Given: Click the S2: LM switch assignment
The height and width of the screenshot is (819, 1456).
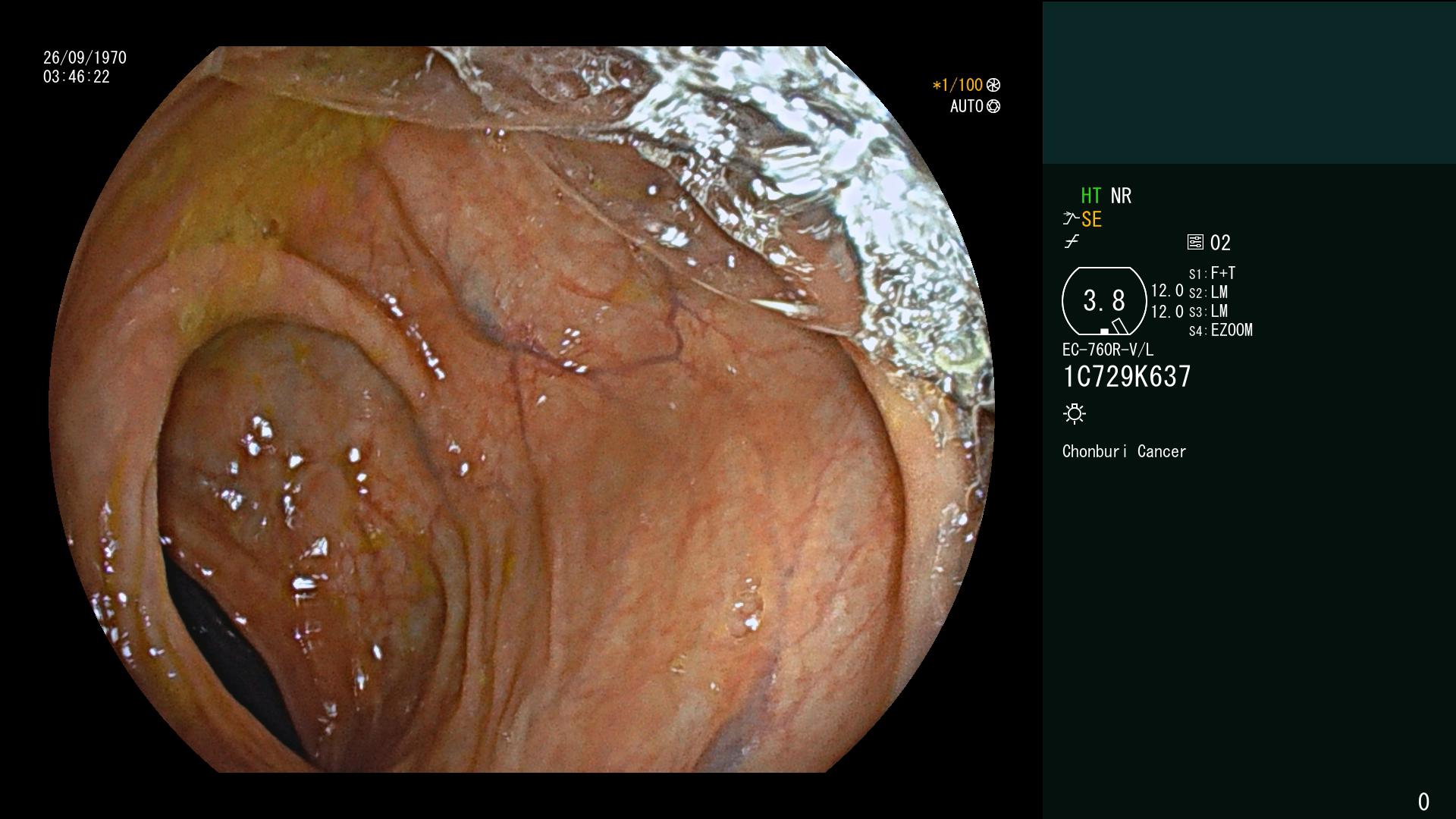Looking at the screenshot, I should (x=1208, y=292).
